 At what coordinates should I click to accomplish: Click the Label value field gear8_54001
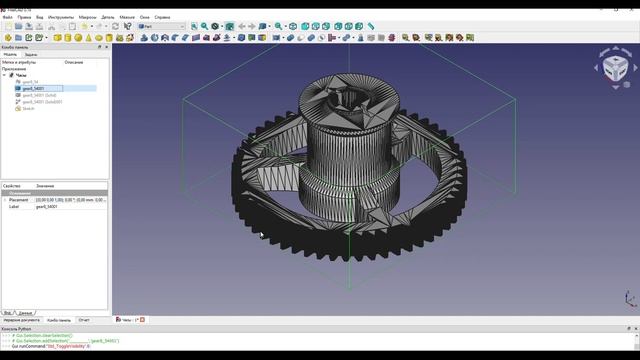point(71,207)
